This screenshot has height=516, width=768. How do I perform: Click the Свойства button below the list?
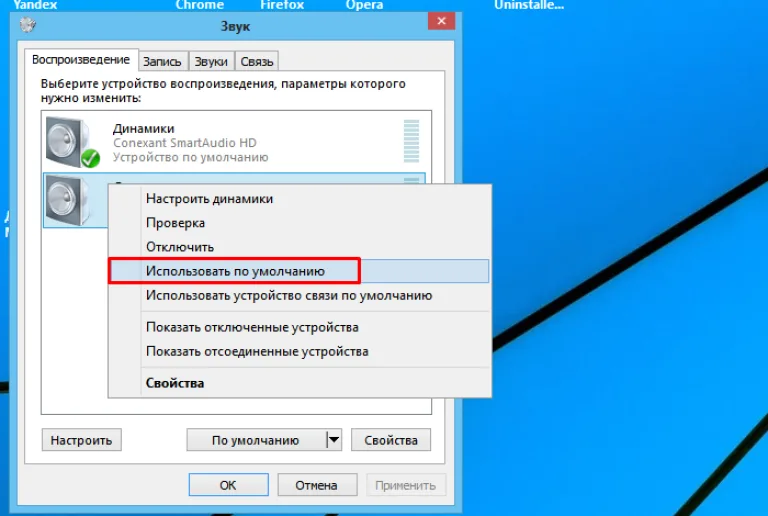point(391,440)
